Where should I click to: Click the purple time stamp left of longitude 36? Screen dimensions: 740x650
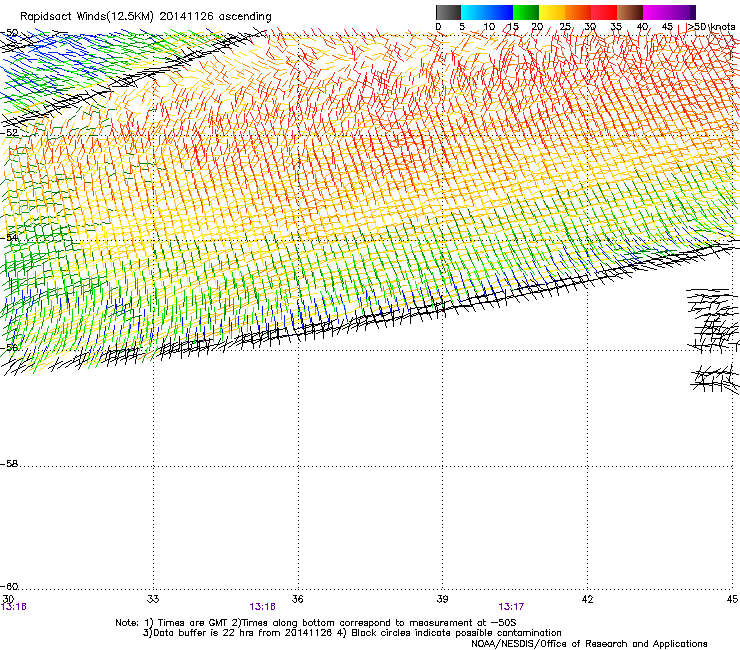pos(262,607)
